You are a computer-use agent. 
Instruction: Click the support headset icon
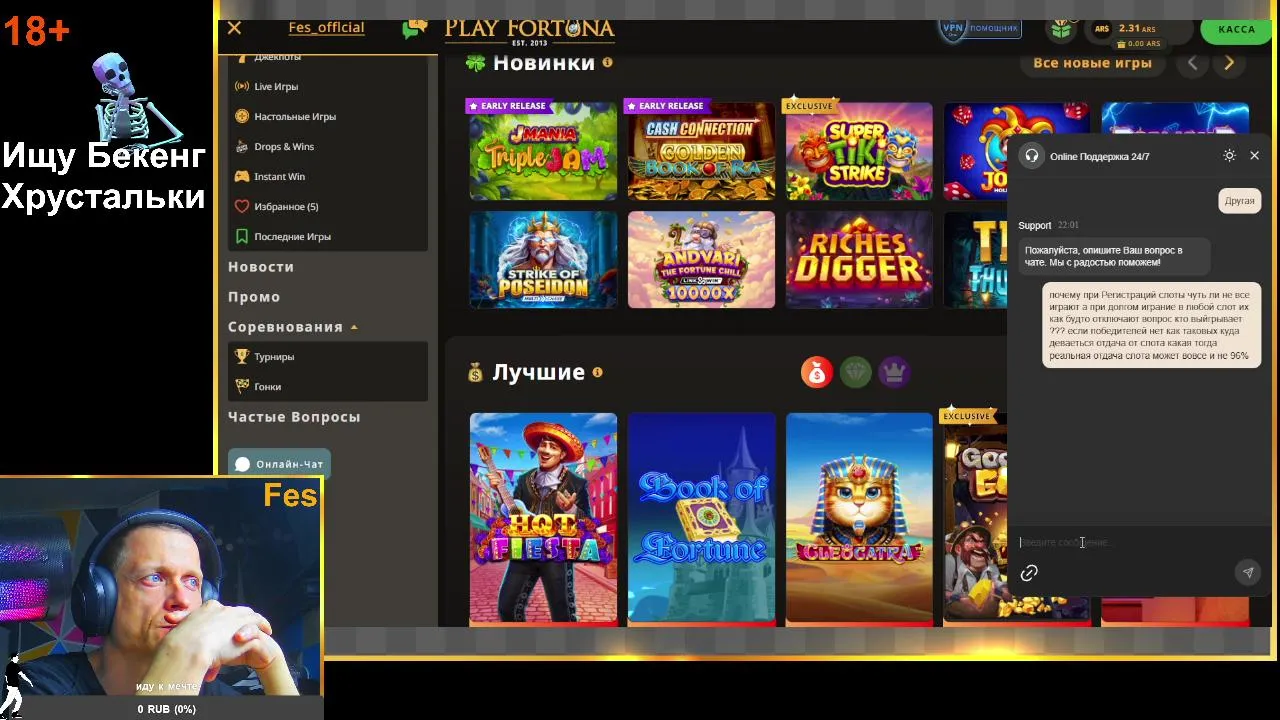click(1031, 156)
